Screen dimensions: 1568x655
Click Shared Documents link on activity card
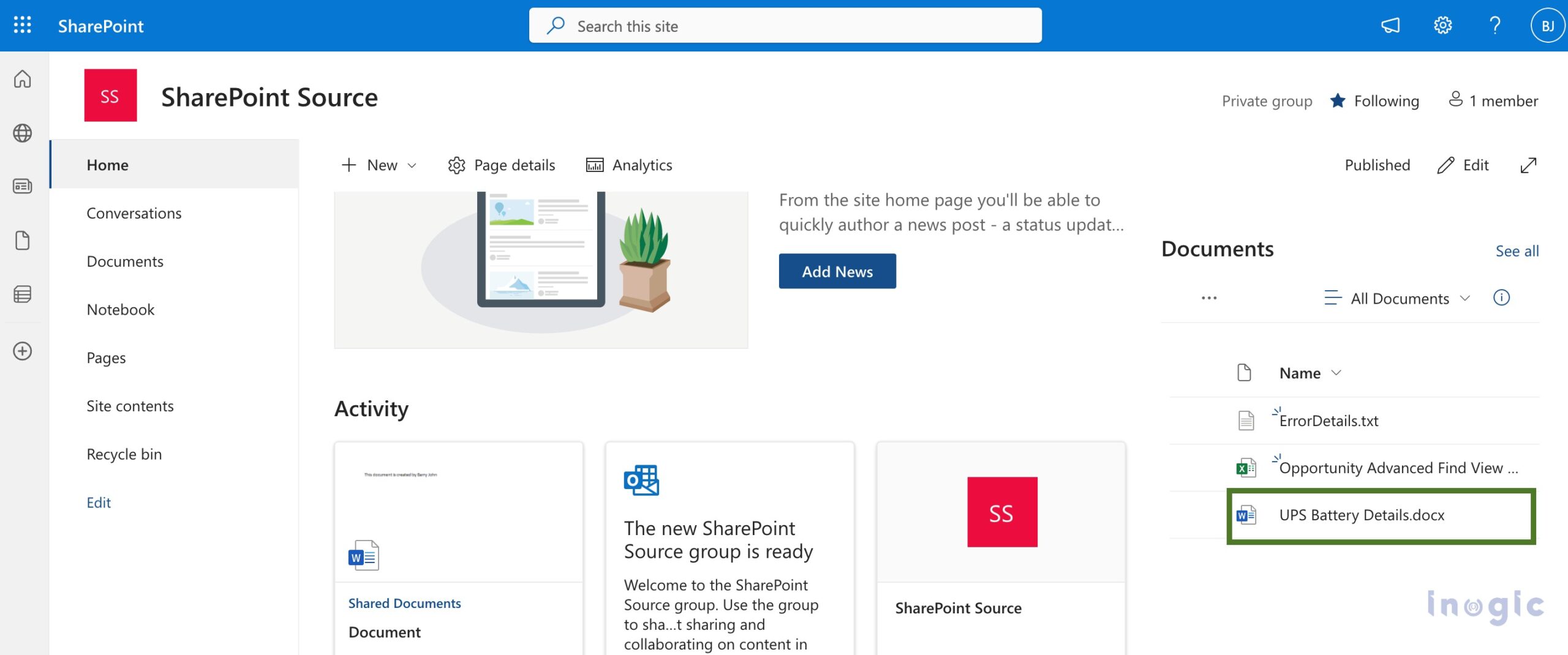404,604
